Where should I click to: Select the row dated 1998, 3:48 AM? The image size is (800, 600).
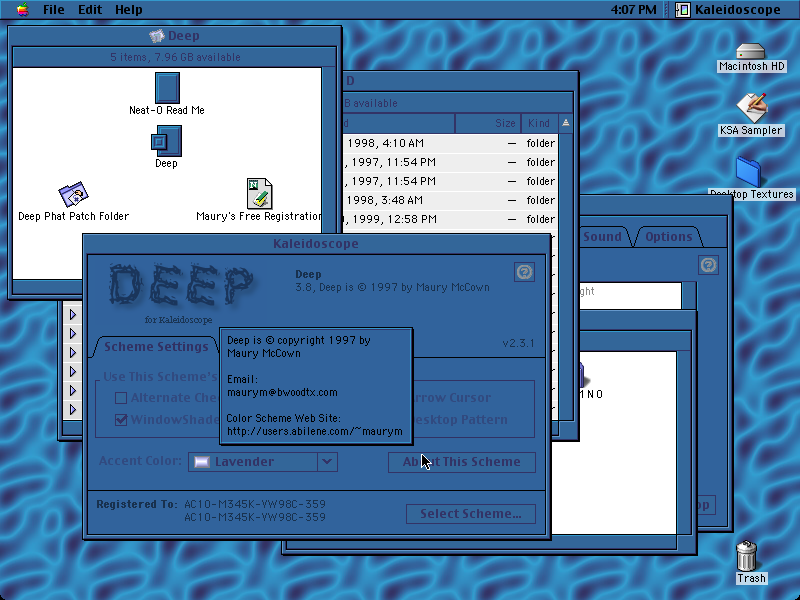click(450, 200)
